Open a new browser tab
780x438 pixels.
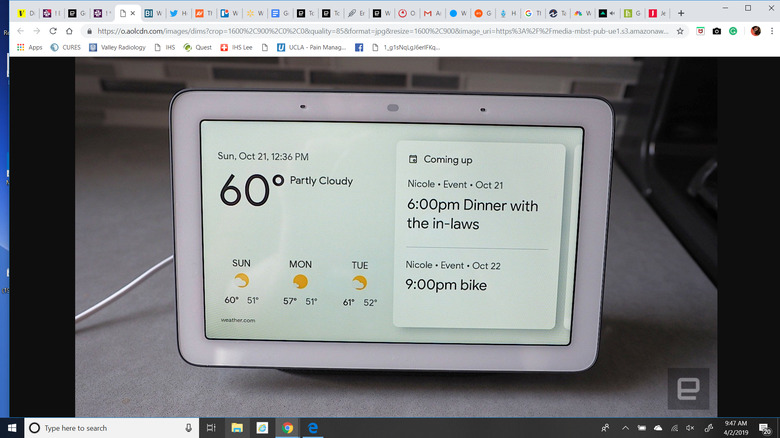[x=681, y=14]
